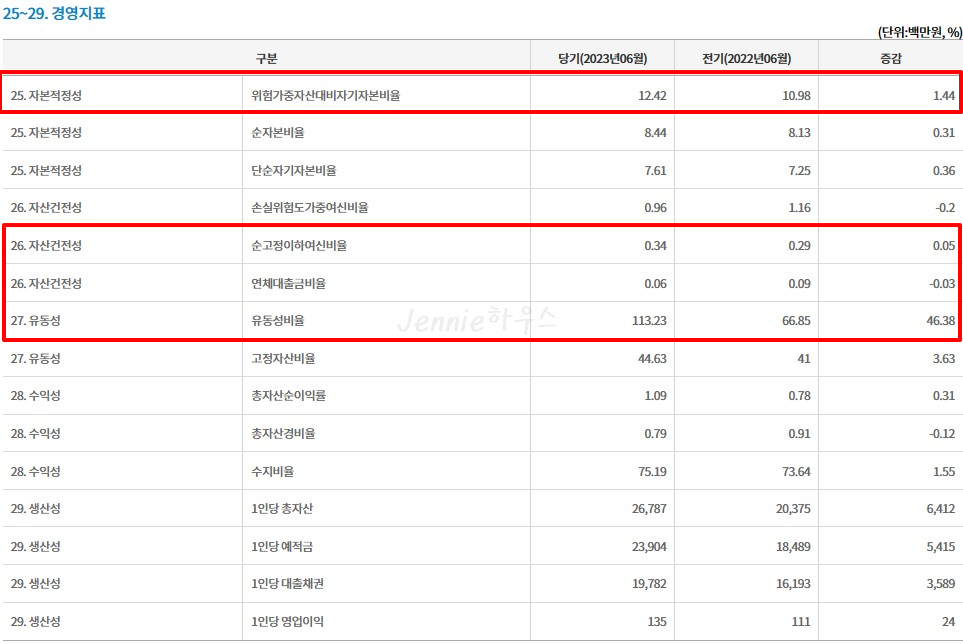
Task: Click the Jennie하우스 watermark text
Action: [479, 318]
